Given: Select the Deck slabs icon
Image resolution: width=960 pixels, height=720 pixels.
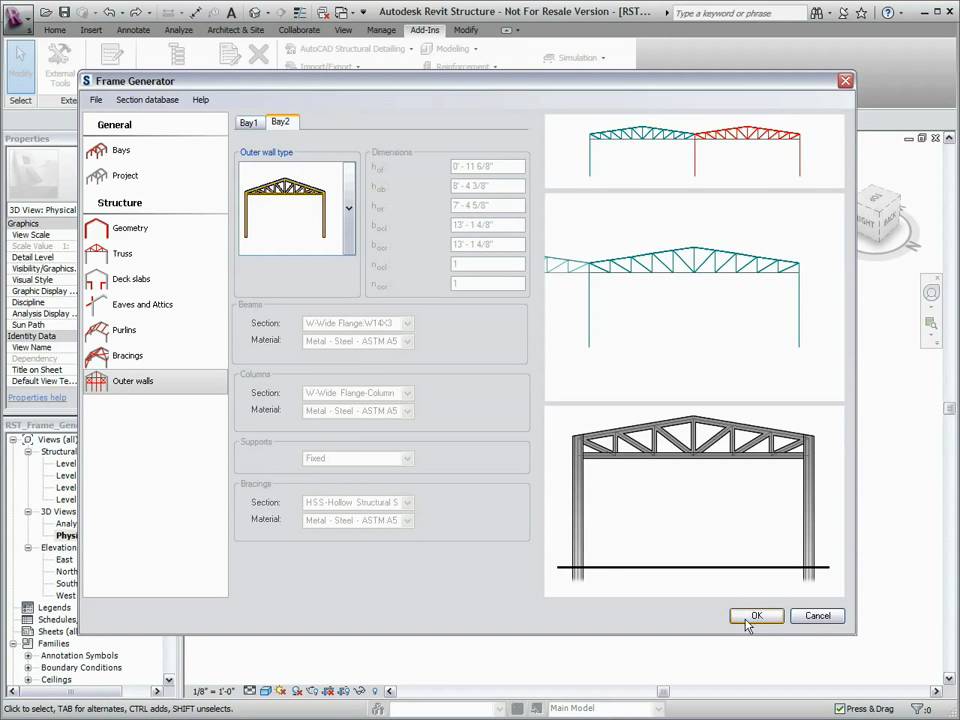Looking at the screenshot, I should [x=96, y=279].
